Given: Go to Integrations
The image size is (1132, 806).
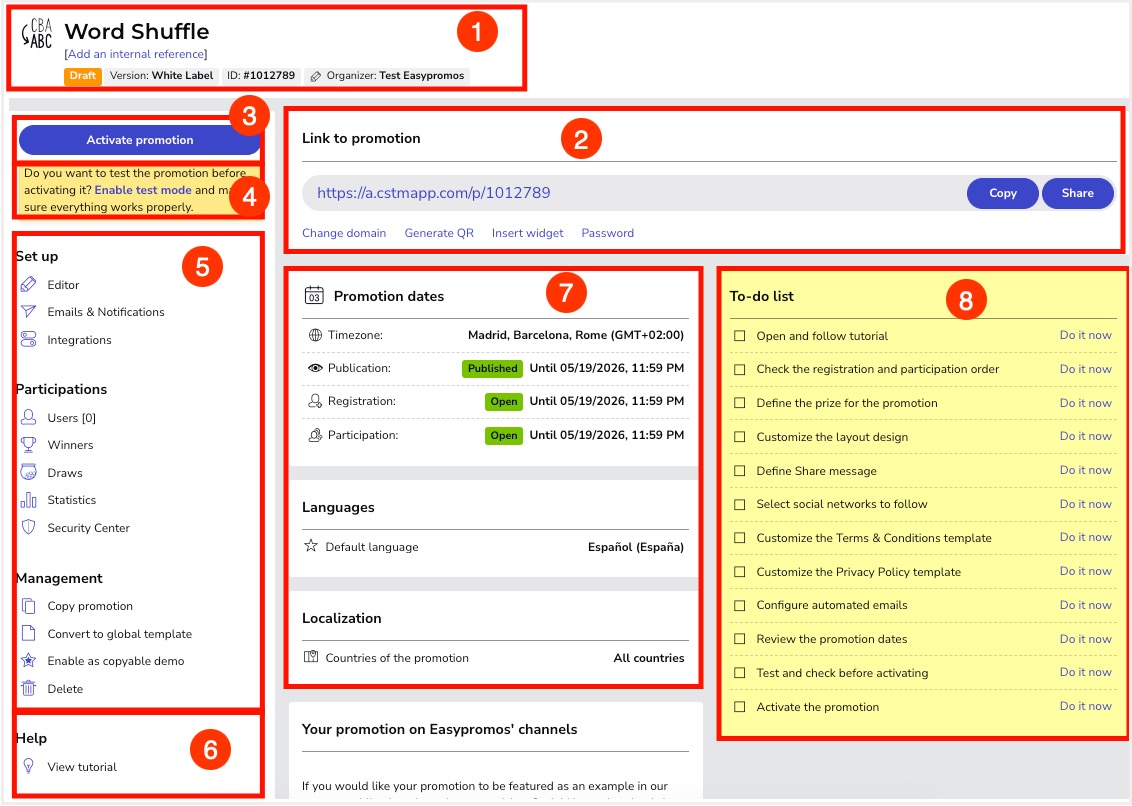Looking at the screenshot, I should coord(79,340).
